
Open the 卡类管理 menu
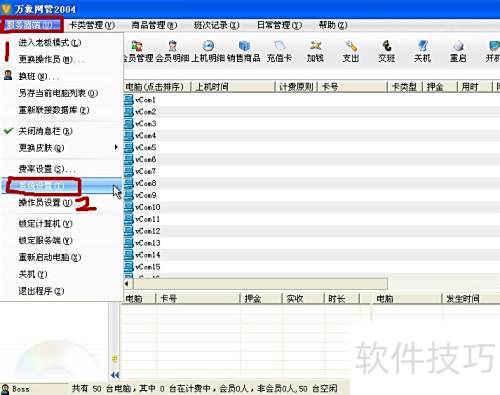click(92, 25)
